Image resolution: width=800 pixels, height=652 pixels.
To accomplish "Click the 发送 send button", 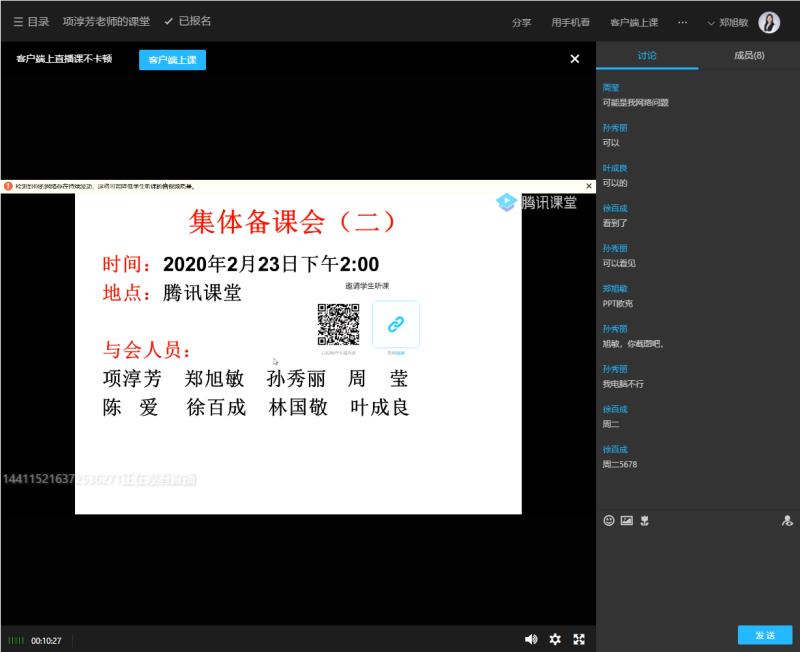I will 765,635.
